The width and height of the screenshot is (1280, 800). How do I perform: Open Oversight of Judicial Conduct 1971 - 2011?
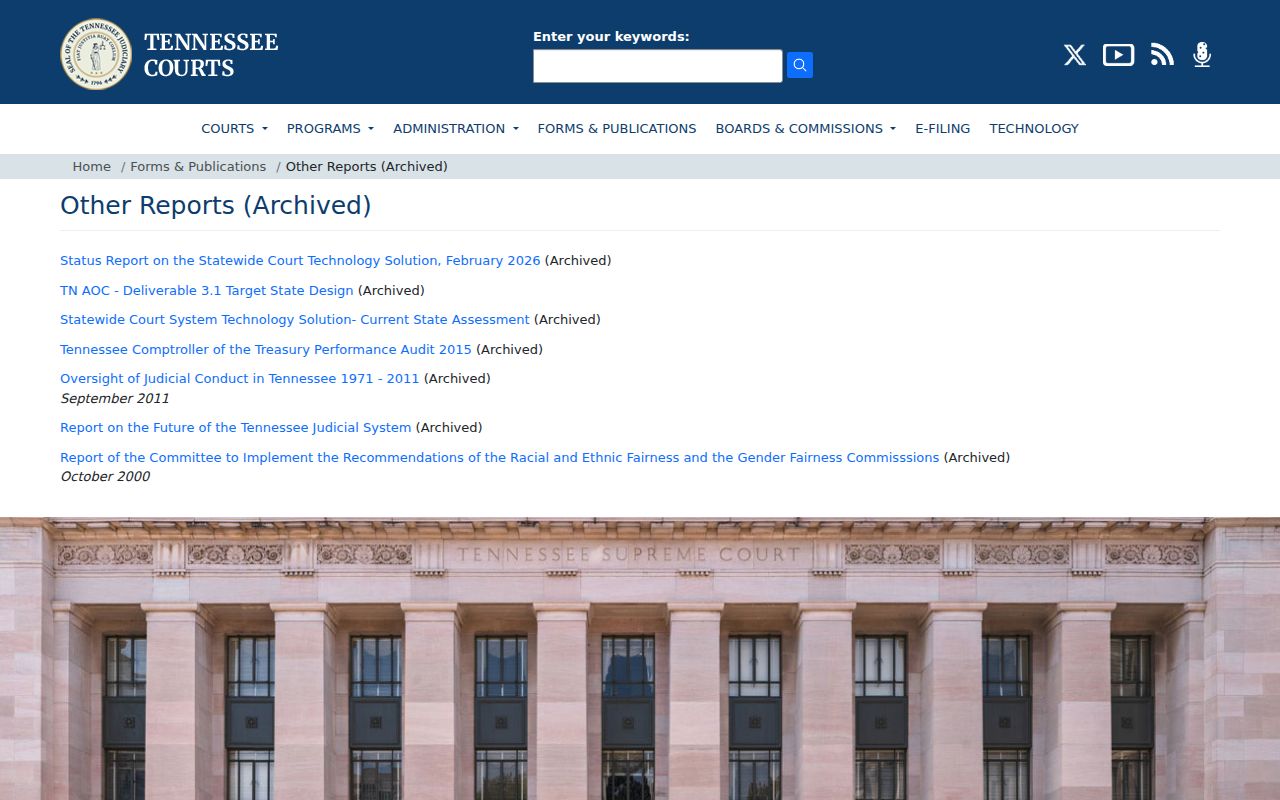coord(240,379)
